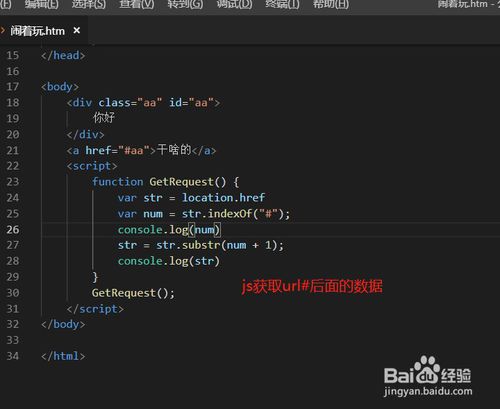Open the 帮助(H) menu
This screenshot has width=500, height=409.
(x=331, y=4)
